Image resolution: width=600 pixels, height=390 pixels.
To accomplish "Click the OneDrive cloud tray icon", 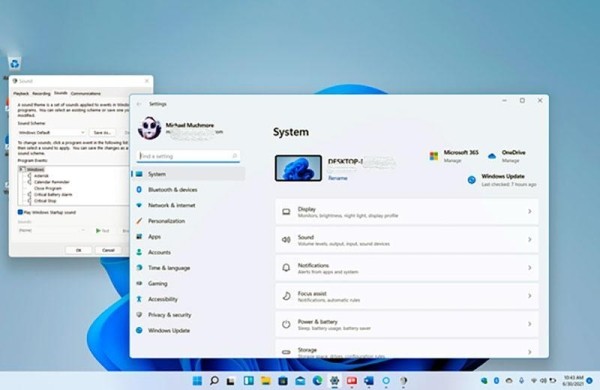I will 509,380.
